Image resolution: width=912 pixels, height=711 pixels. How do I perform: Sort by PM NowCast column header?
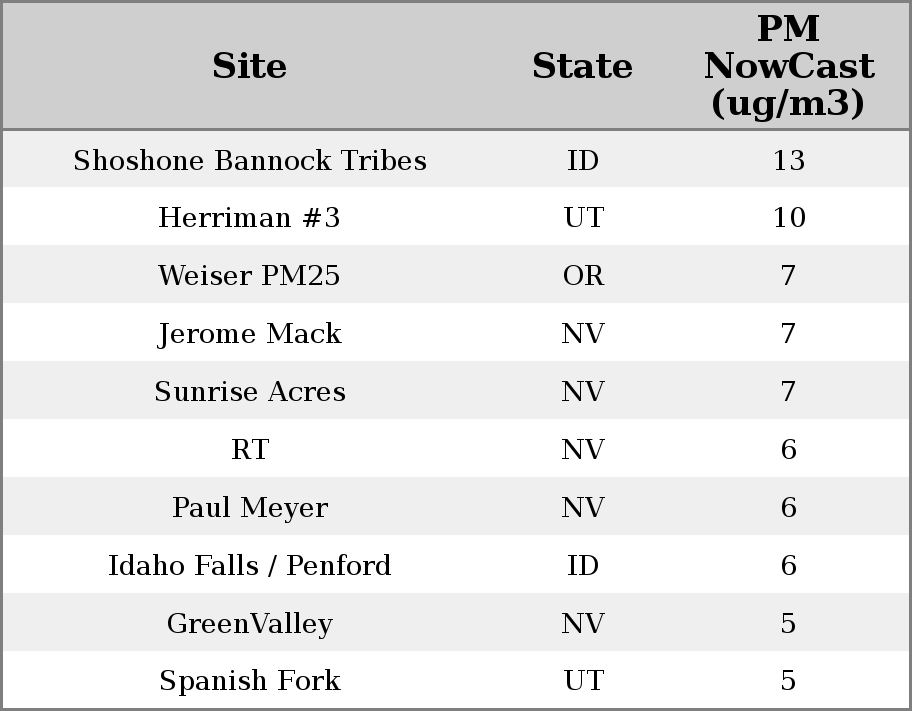(788, 66)
